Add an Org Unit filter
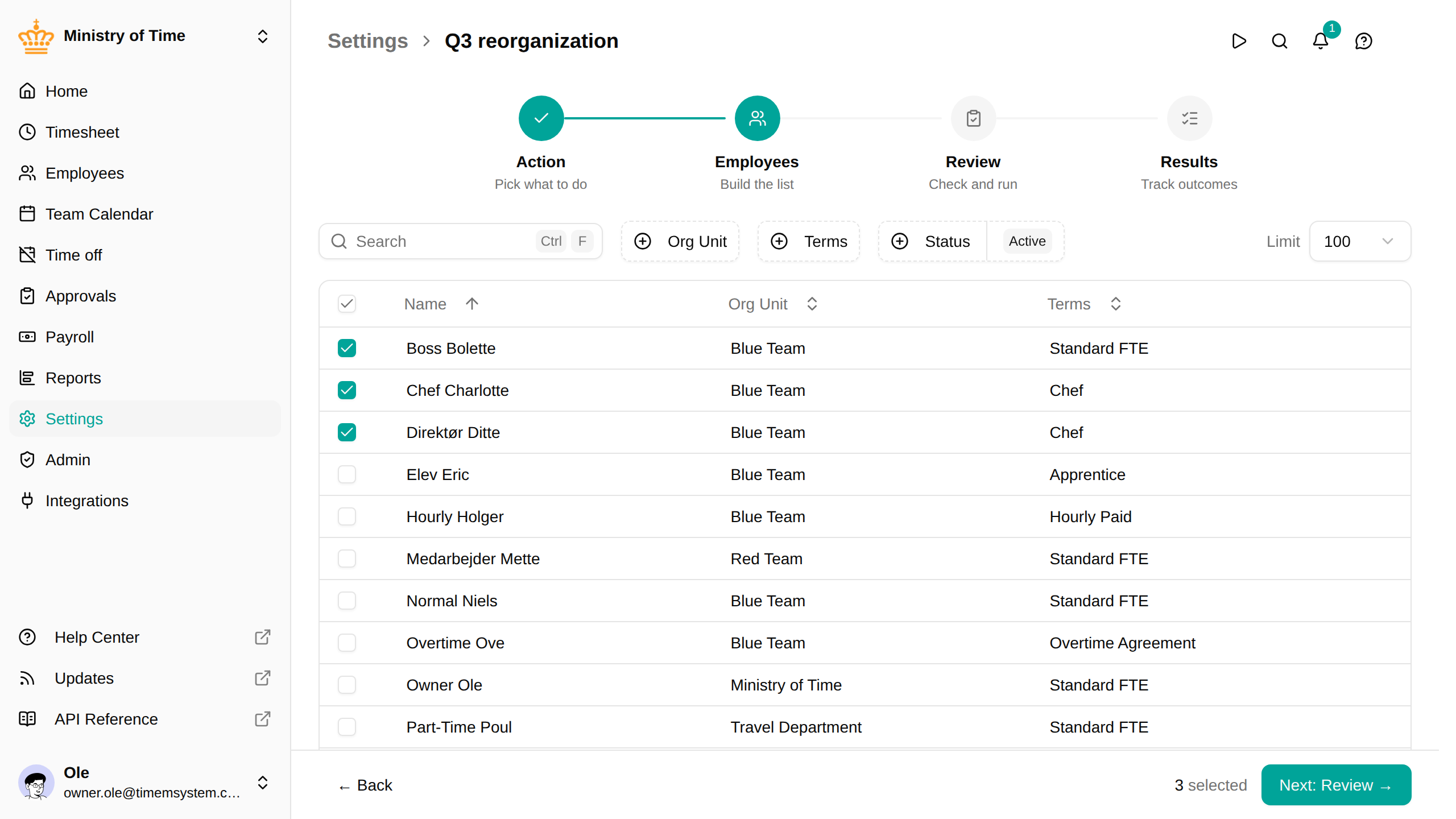The image size is (1456, 819). click(680, 241)
